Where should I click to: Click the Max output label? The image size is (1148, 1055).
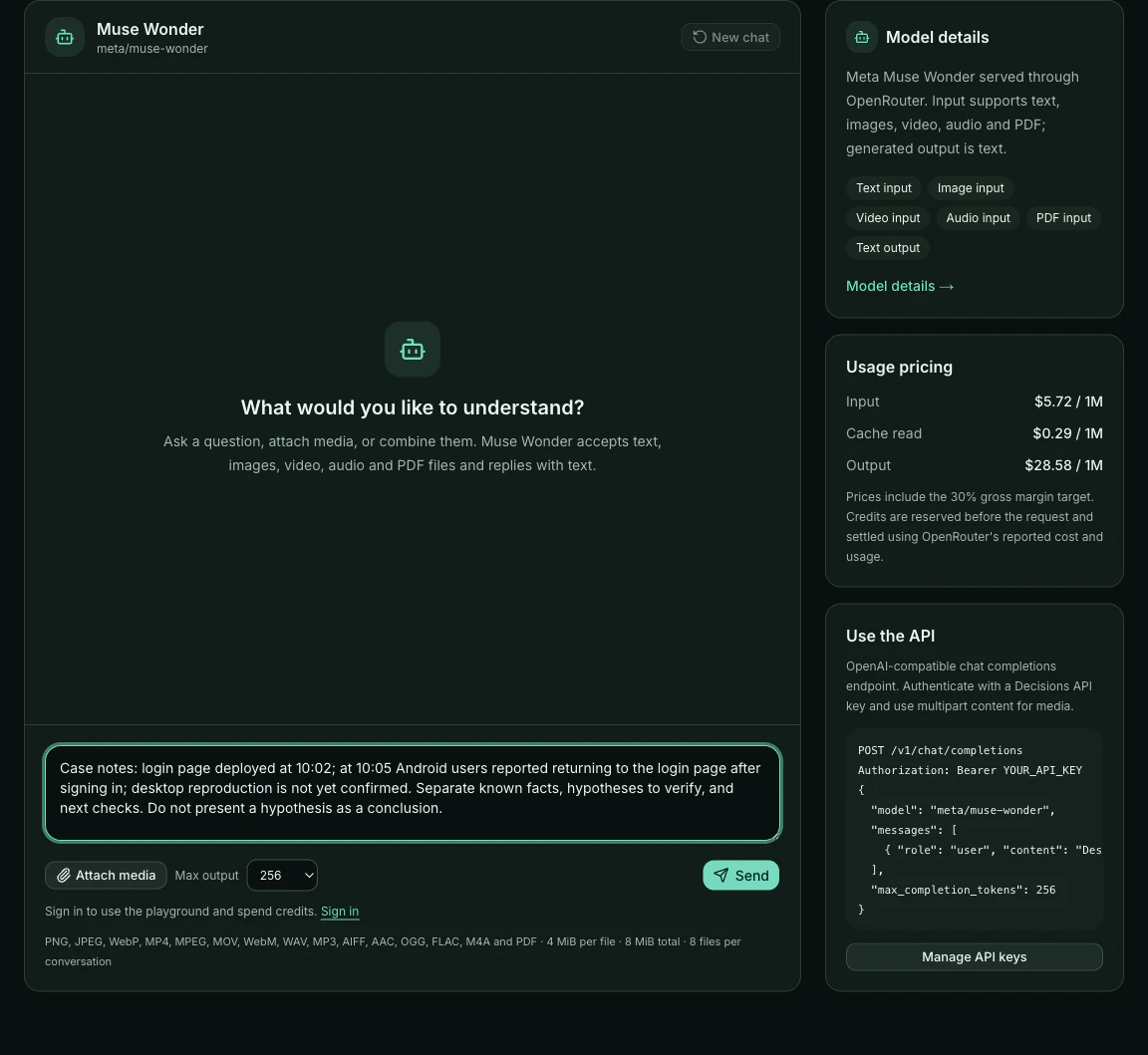(206, 876)
